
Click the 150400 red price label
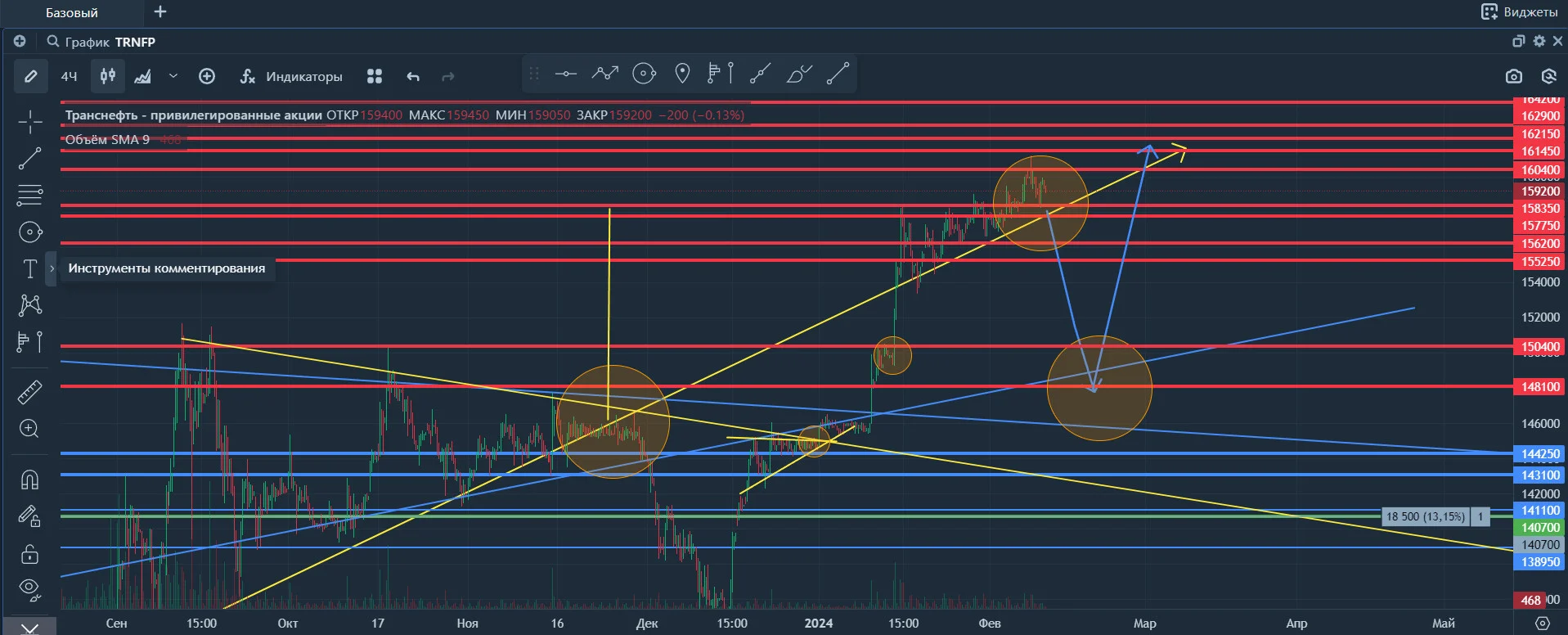coord(1540,347)
